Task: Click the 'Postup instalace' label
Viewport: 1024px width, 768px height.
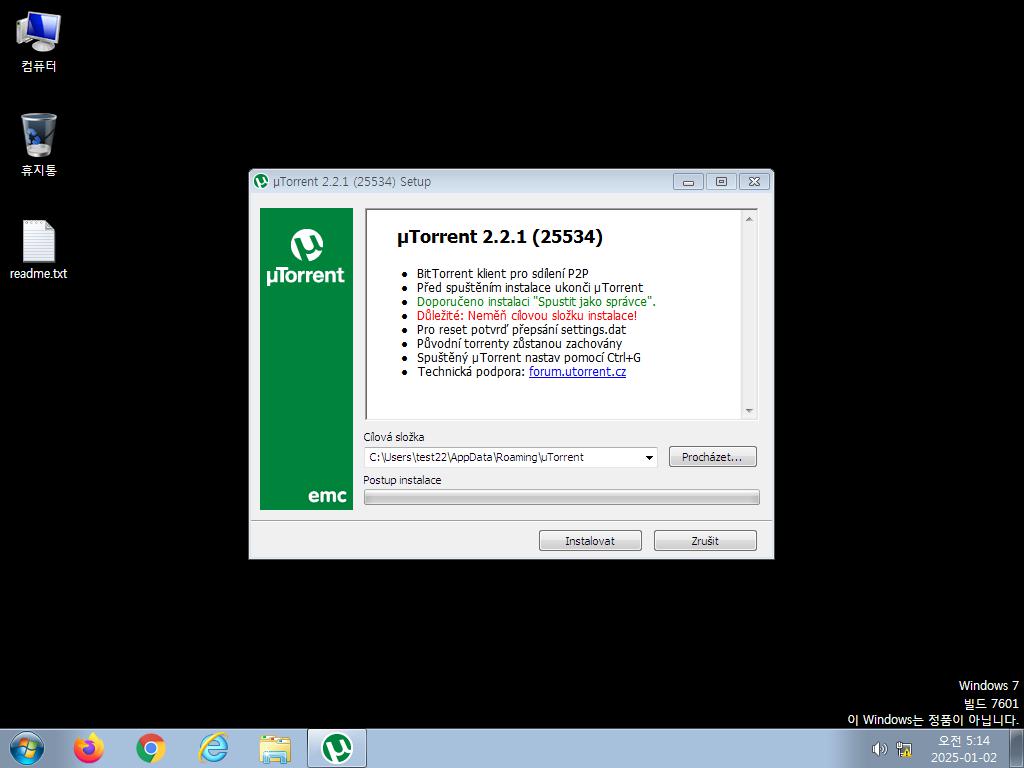Action: [402, 480]
